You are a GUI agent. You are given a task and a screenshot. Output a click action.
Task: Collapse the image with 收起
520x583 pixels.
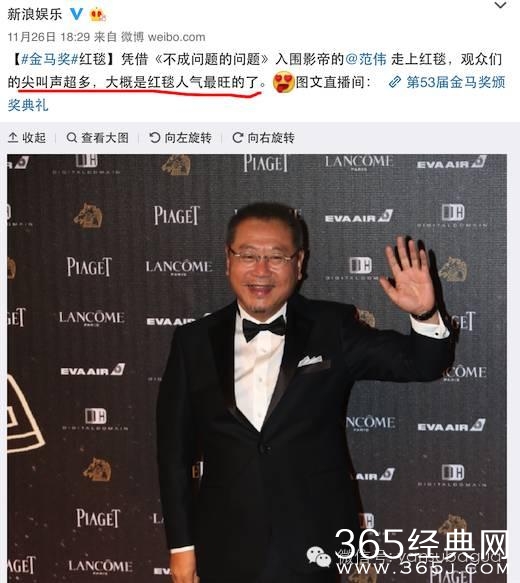click(27, 138)
